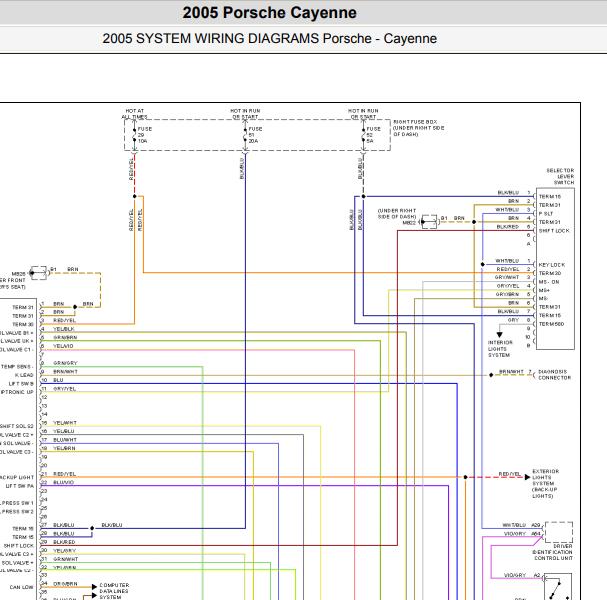Click the dashed Driver Identification Control Unit box
607x600 pixels.
559,532
